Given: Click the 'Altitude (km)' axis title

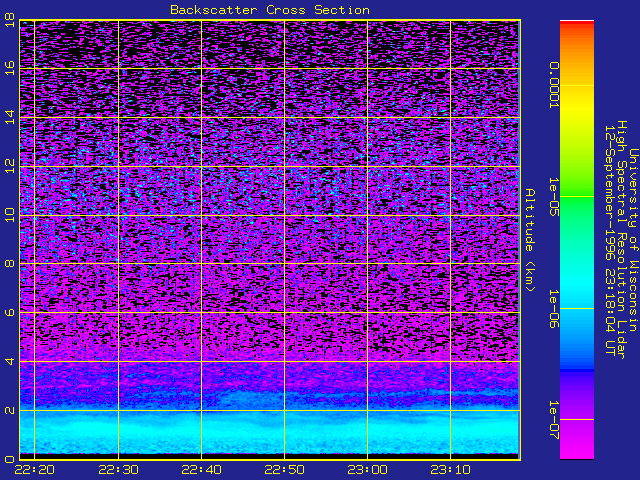Looking at the screenshot, I should 529,240.
